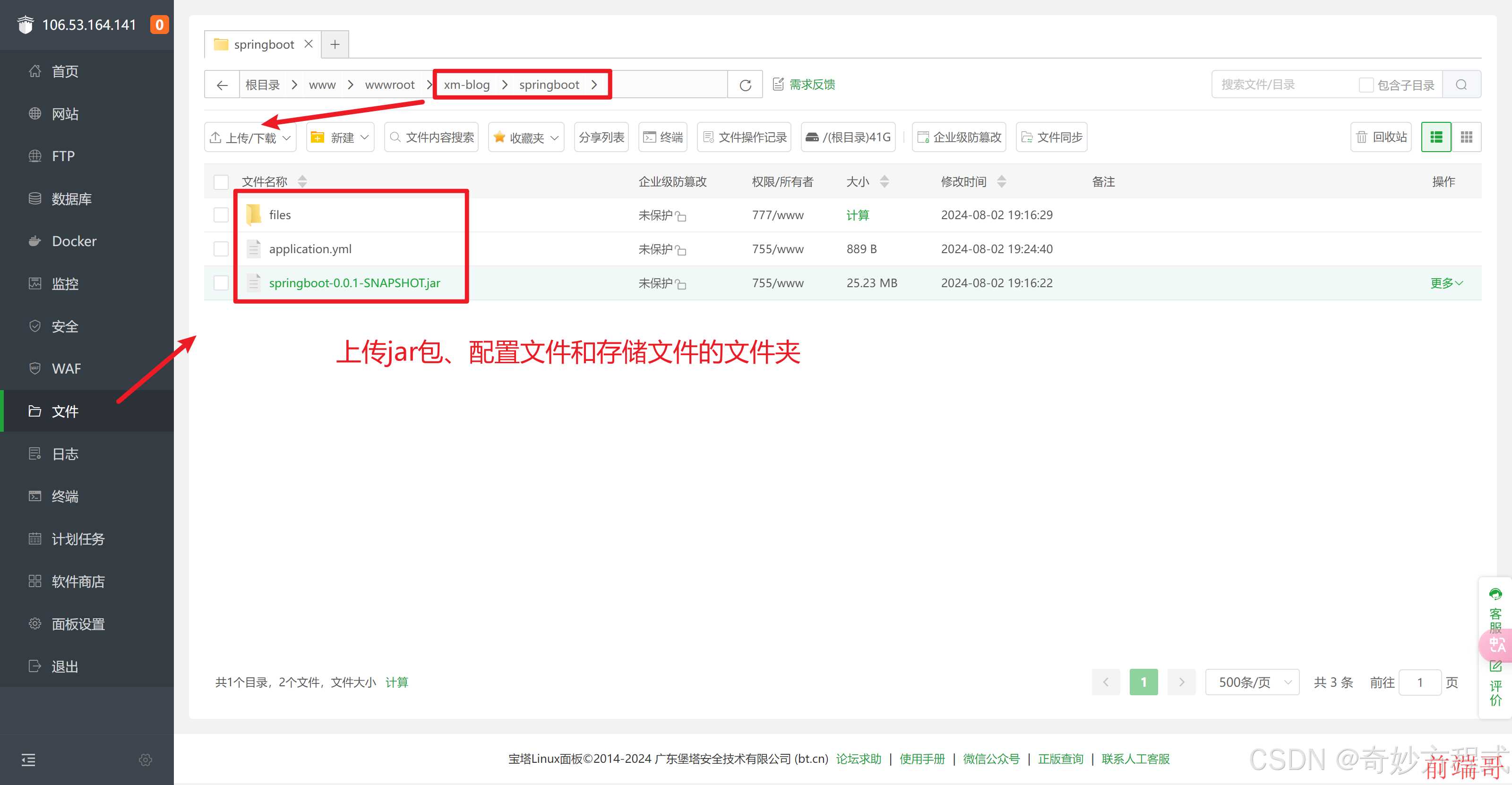Click wwwroot in breadcrumb path
Image resolution: width=1512 pixels, height=785 pixels.
(390, 85)
